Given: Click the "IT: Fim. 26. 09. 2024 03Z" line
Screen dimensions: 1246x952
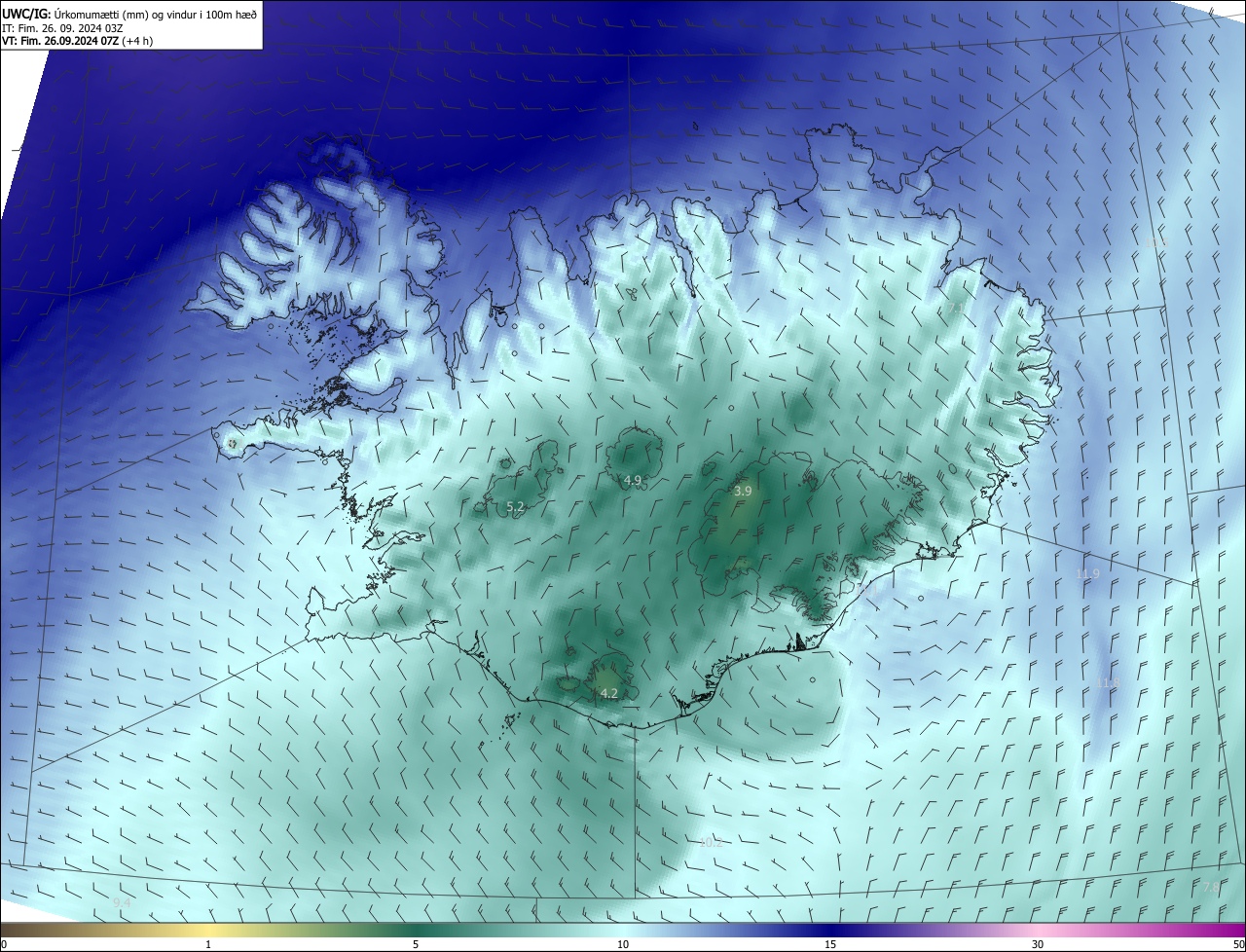Looking at the screenshot, I should point(62,27).
